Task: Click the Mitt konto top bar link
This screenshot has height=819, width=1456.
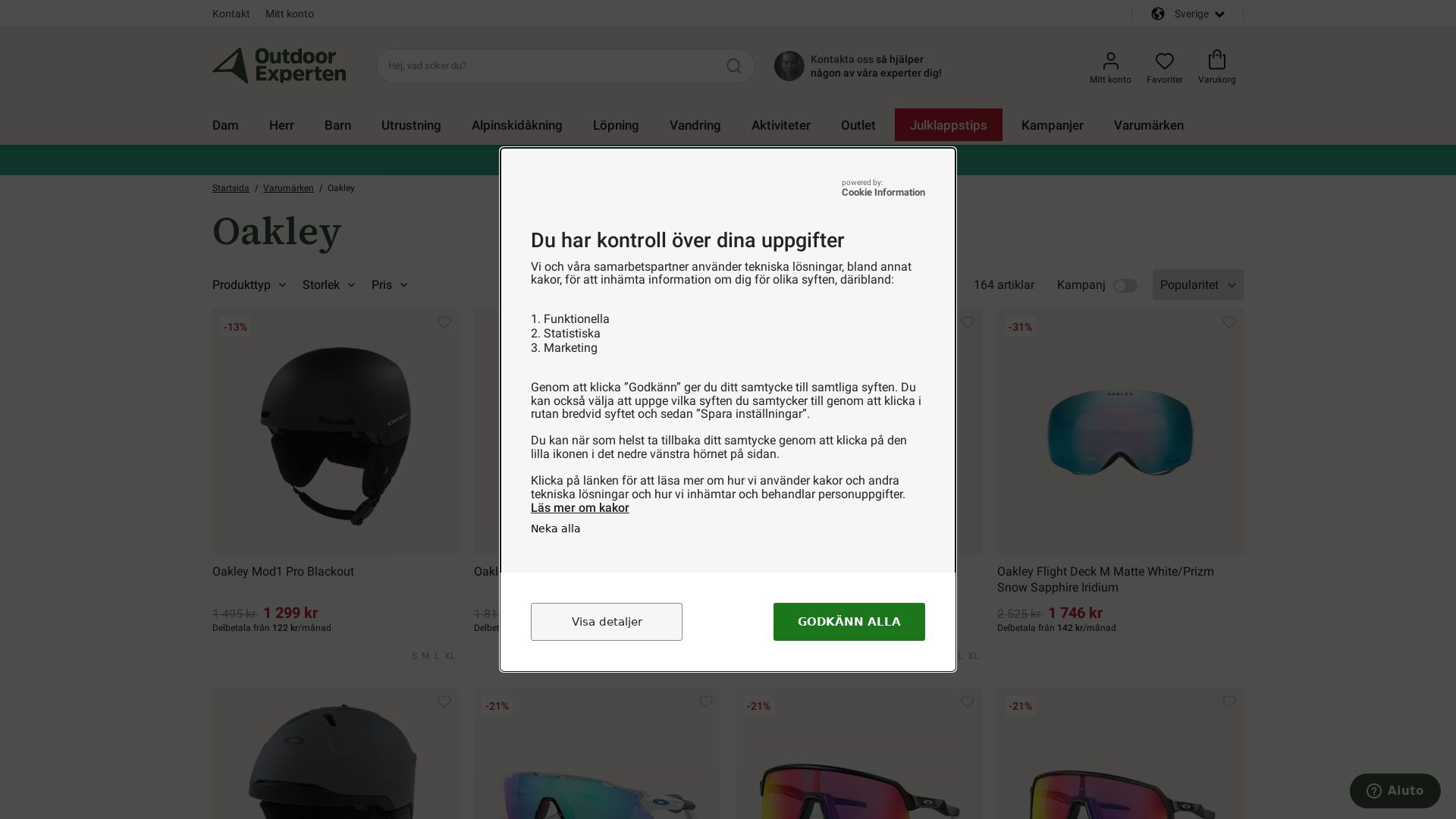Action: (290, 14)
